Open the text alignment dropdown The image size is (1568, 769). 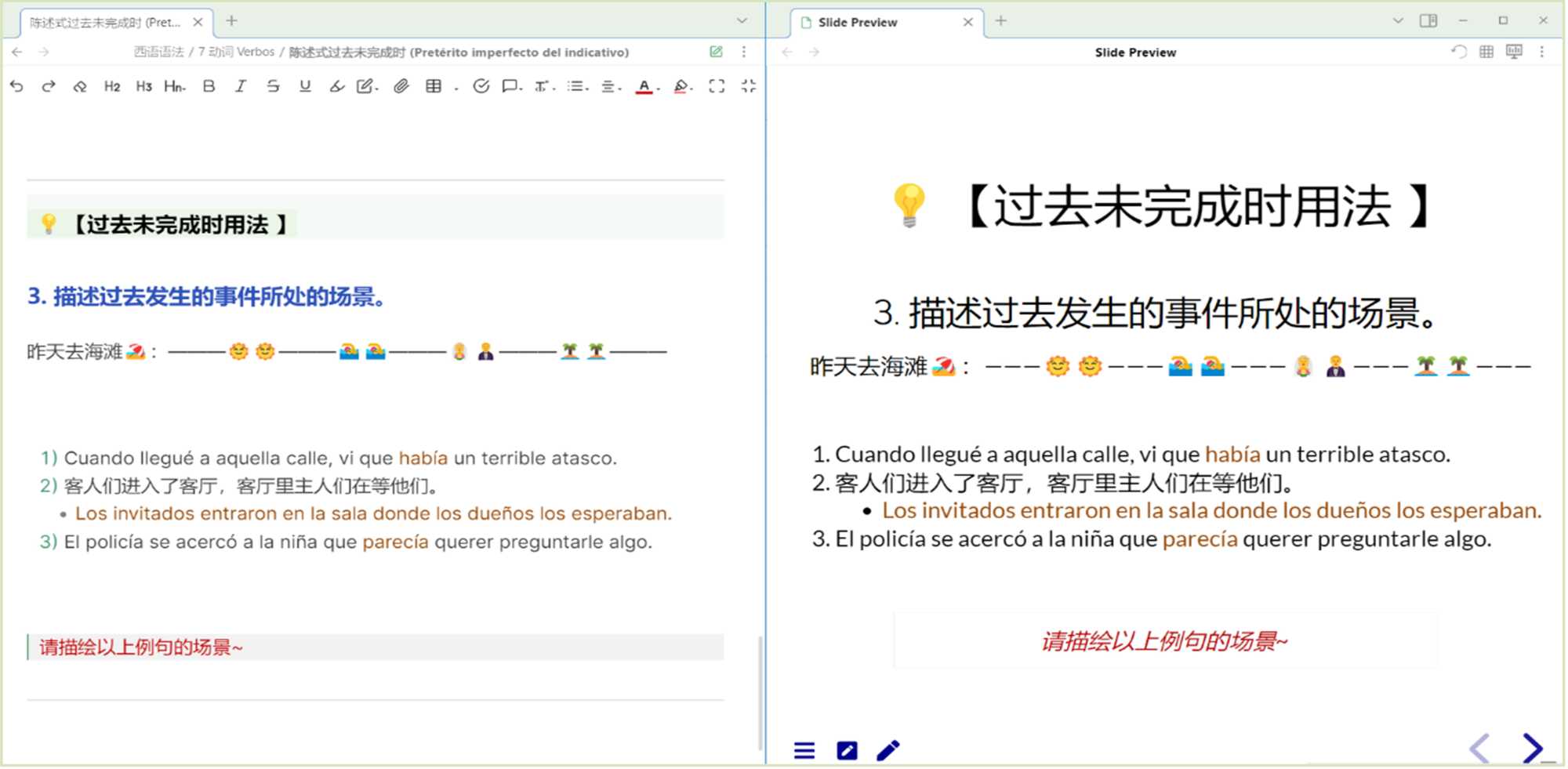pyautogui.click(x=611, y=86)
